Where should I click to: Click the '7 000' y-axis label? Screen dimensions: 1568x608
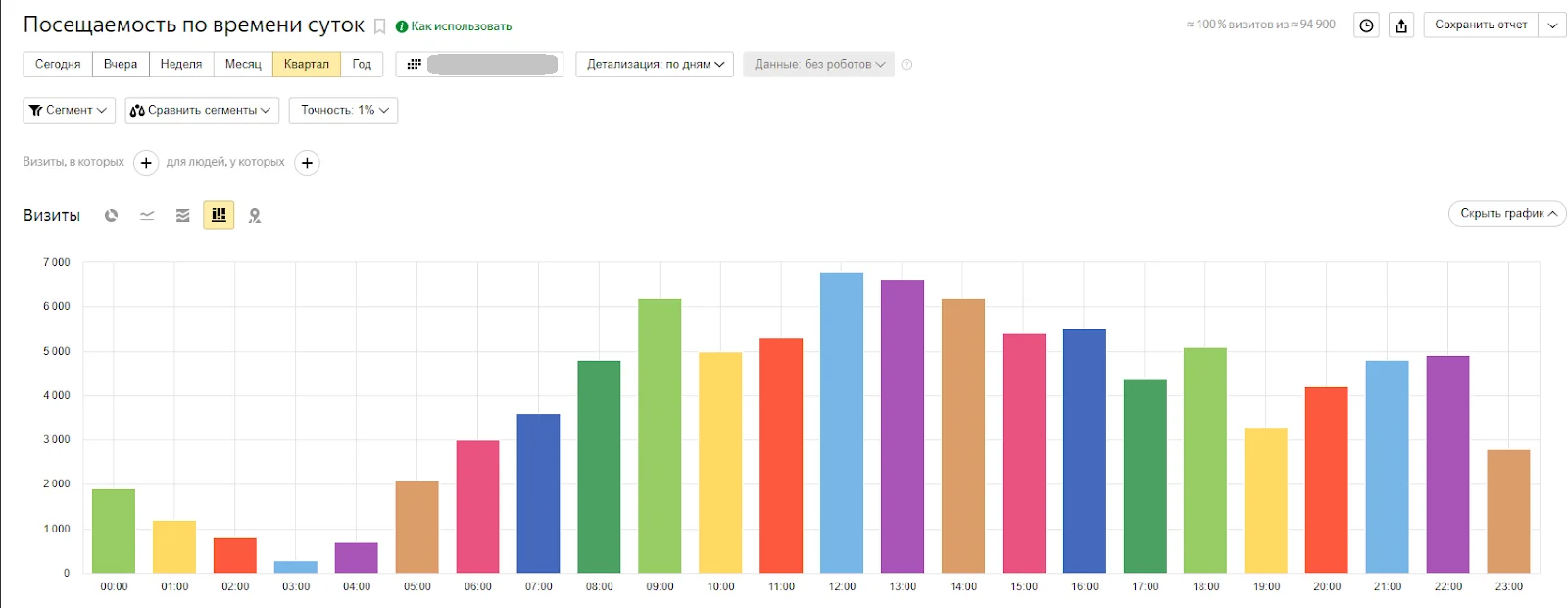coord(57,262)
